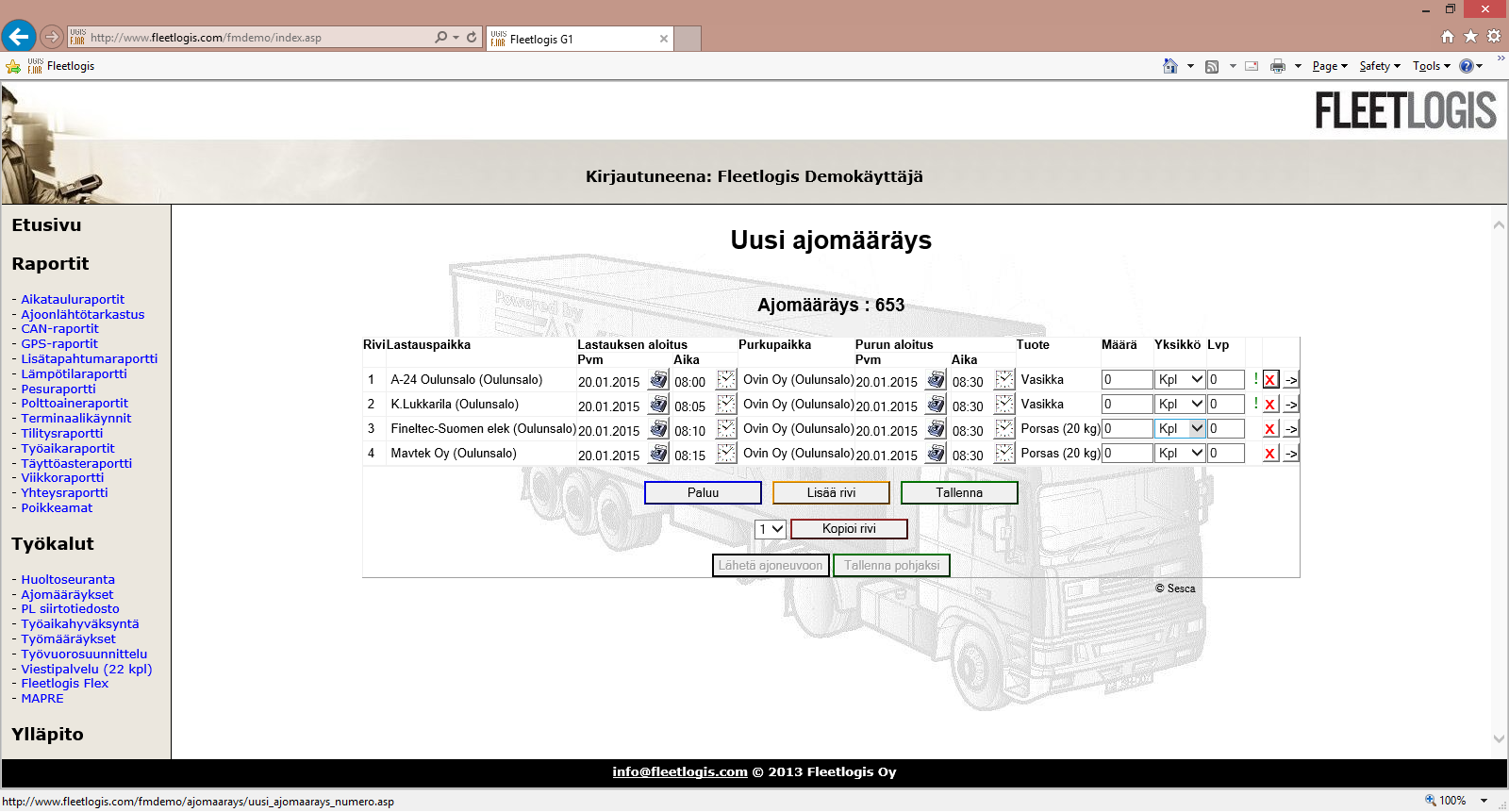Switch to the Fleetlogis G1 browser tab
Viewport: 1509px width, 812px height.
pyautogui.click(x=579, y=39)
